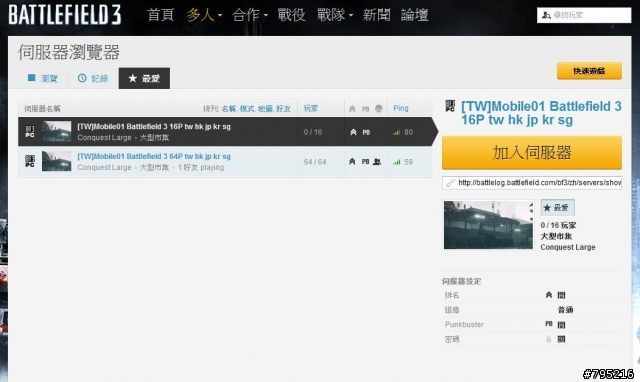This screenshot has width=640, height=382.
Task: Click the link chain icon in URL field
Action: (x=450, y=183)
